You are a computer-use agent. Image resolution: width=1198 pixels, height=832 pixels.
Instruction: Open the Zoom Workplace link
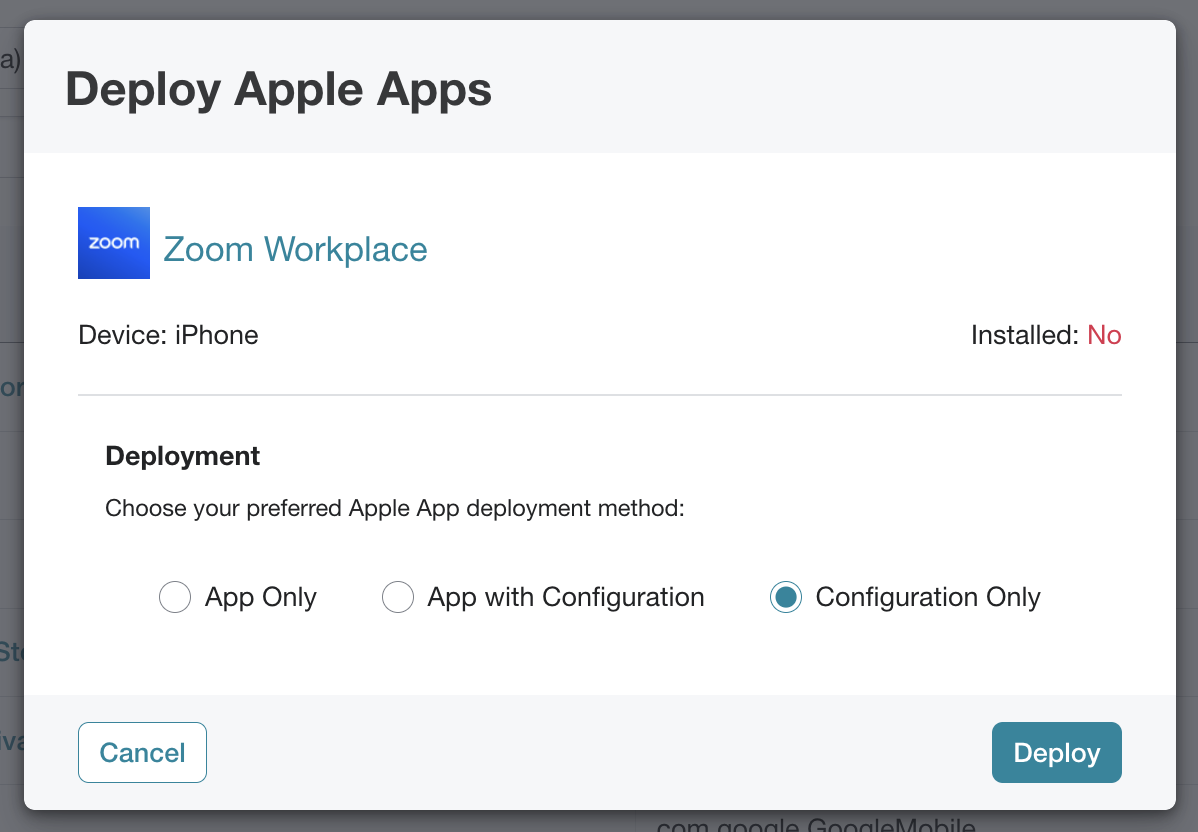(295, 249)
